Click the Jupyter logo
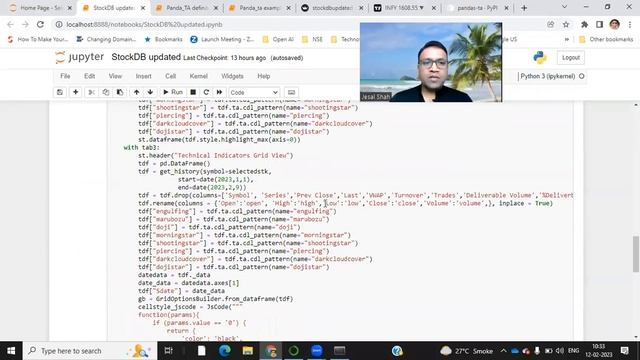640x360 pixels. [80, 58]
